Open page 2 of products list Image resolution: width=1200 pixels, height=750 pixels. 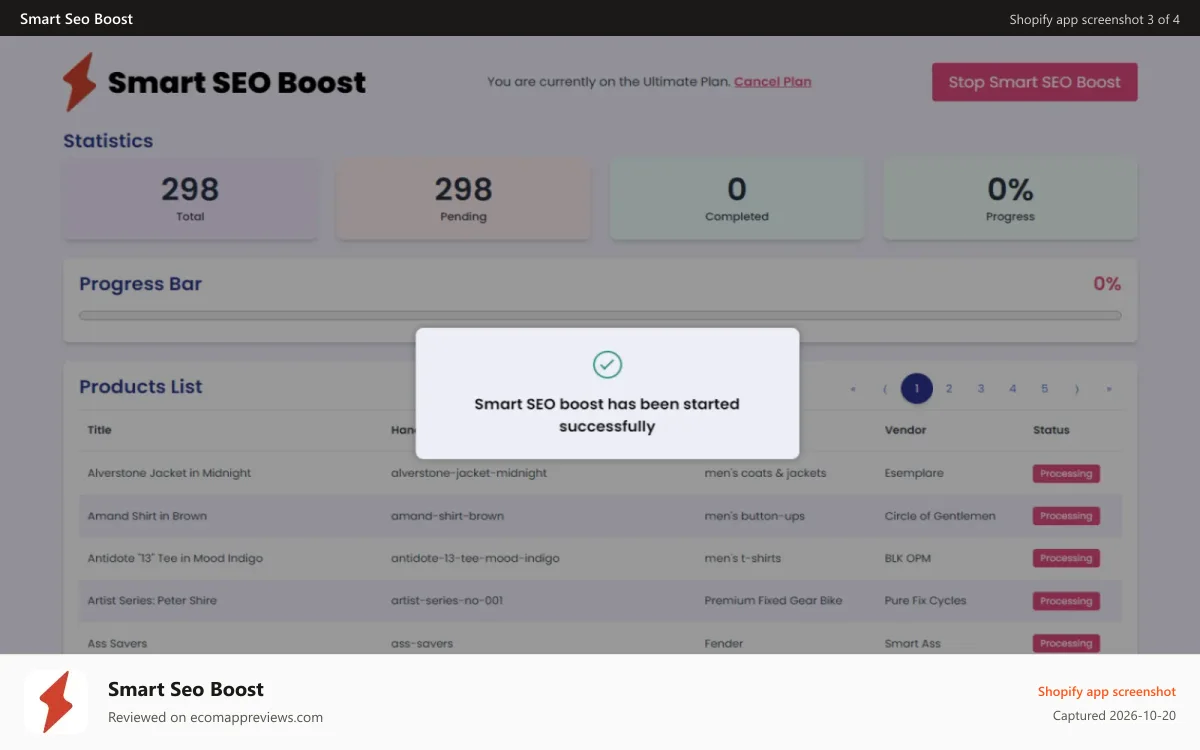pyautogui.click(x=949, y=389)
